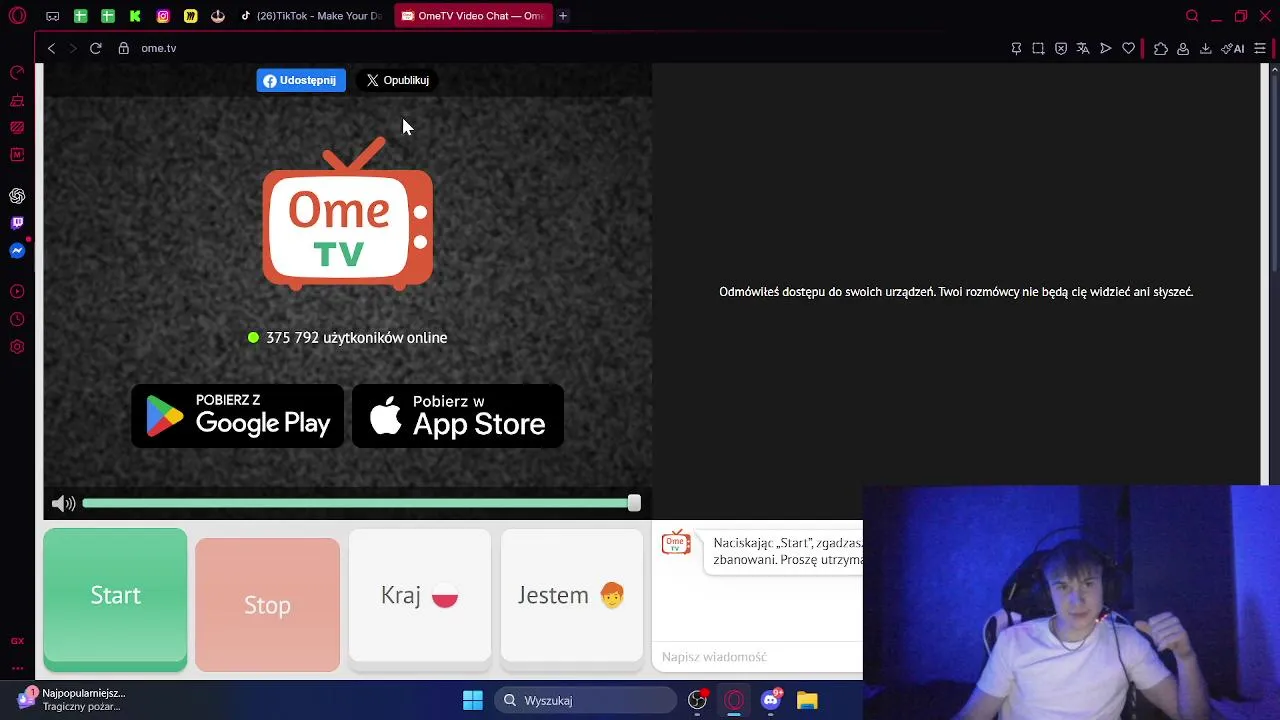
Task: Click the users online count text
Action: click(356, 338)
